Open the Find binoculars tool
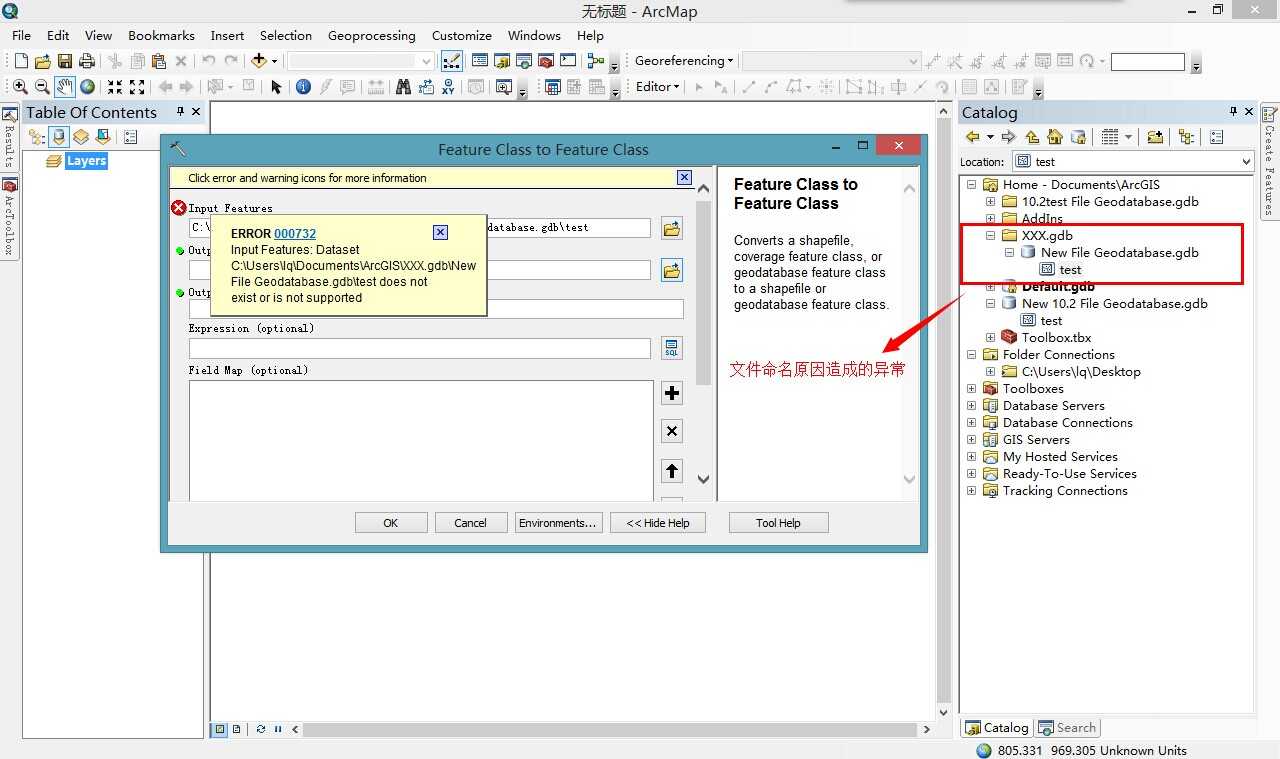1280x759 pixels. point(403,87)
